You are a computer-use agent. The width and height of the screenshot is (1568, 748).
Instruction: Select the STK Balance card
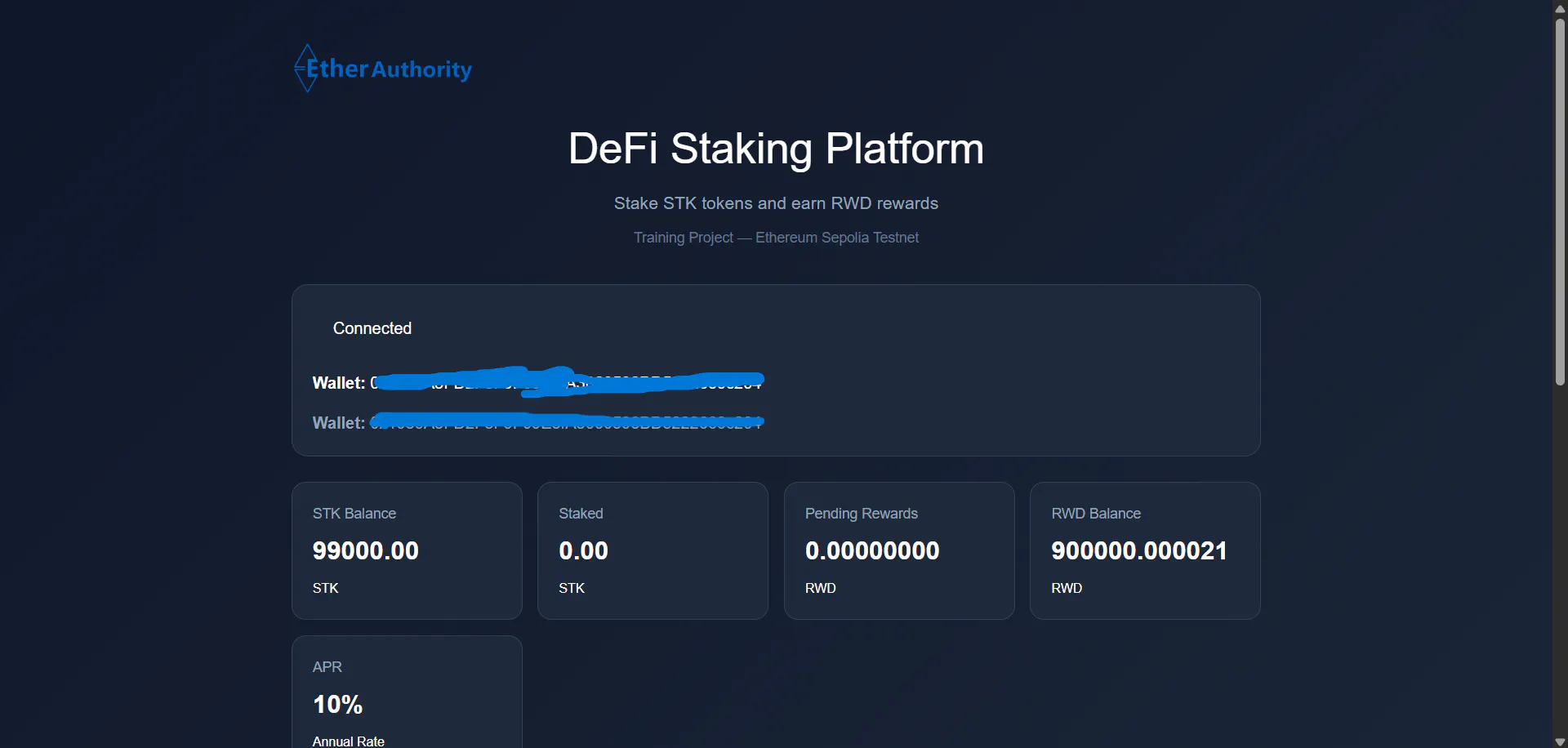pyautogui.click(x=407, y=550)
